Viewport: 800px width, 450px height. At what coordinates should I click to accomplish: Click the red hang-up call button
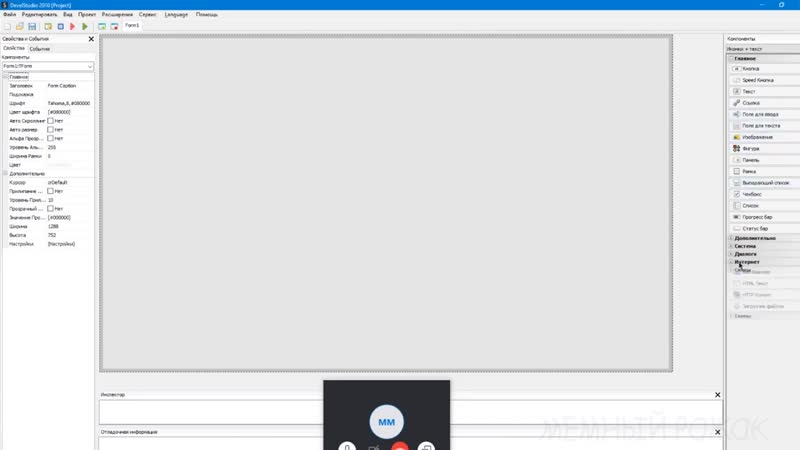point(402,445)
